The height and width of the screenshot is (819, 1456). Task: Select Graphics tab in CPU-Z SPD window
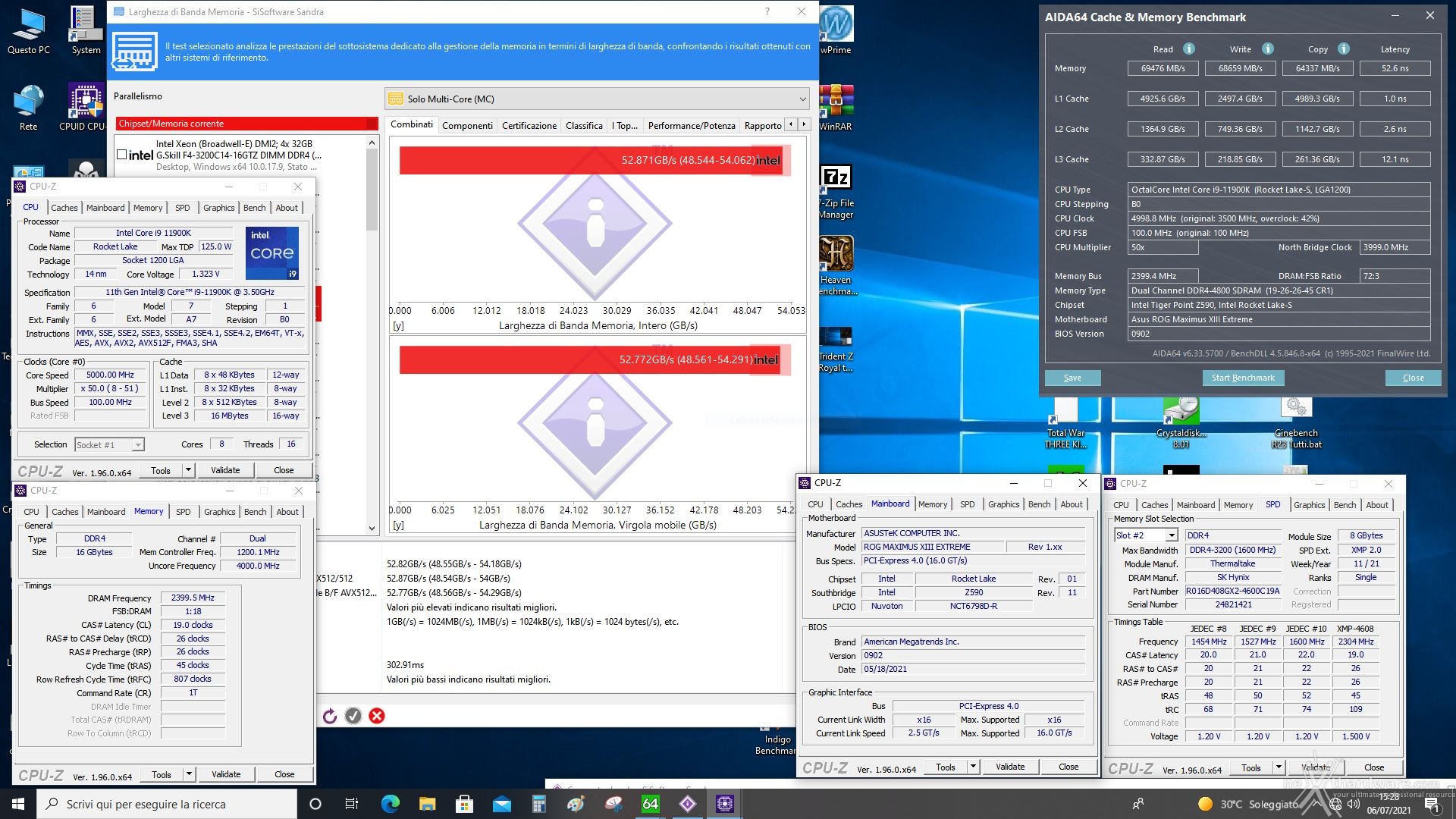(1309, 504)
